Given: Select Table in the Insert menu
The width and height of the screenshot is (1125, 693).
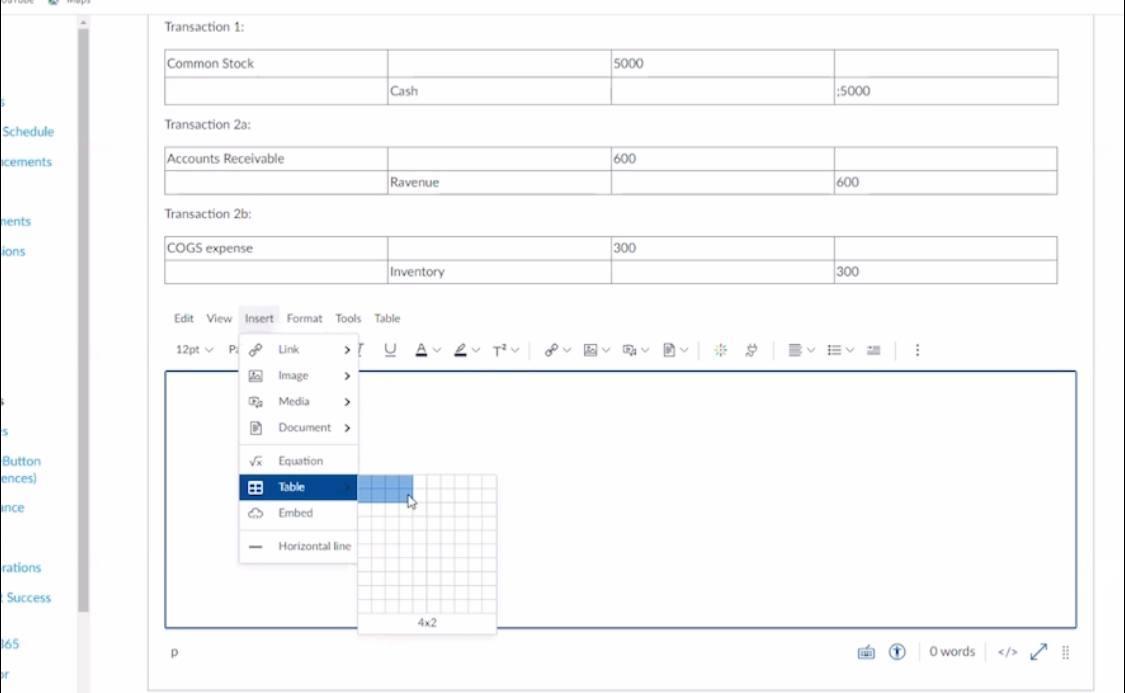Looking at the screenshot, I should [298, 487].
